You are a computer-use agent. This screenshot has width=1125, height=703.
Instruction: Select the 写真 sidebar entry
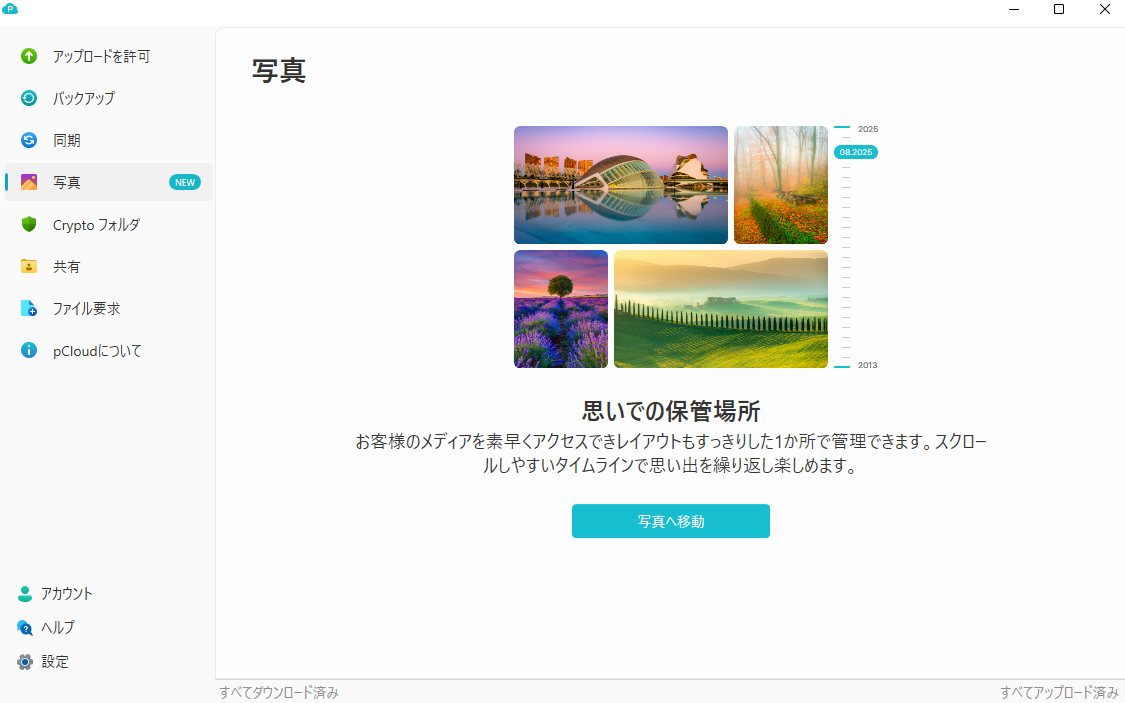coord(109,182)
